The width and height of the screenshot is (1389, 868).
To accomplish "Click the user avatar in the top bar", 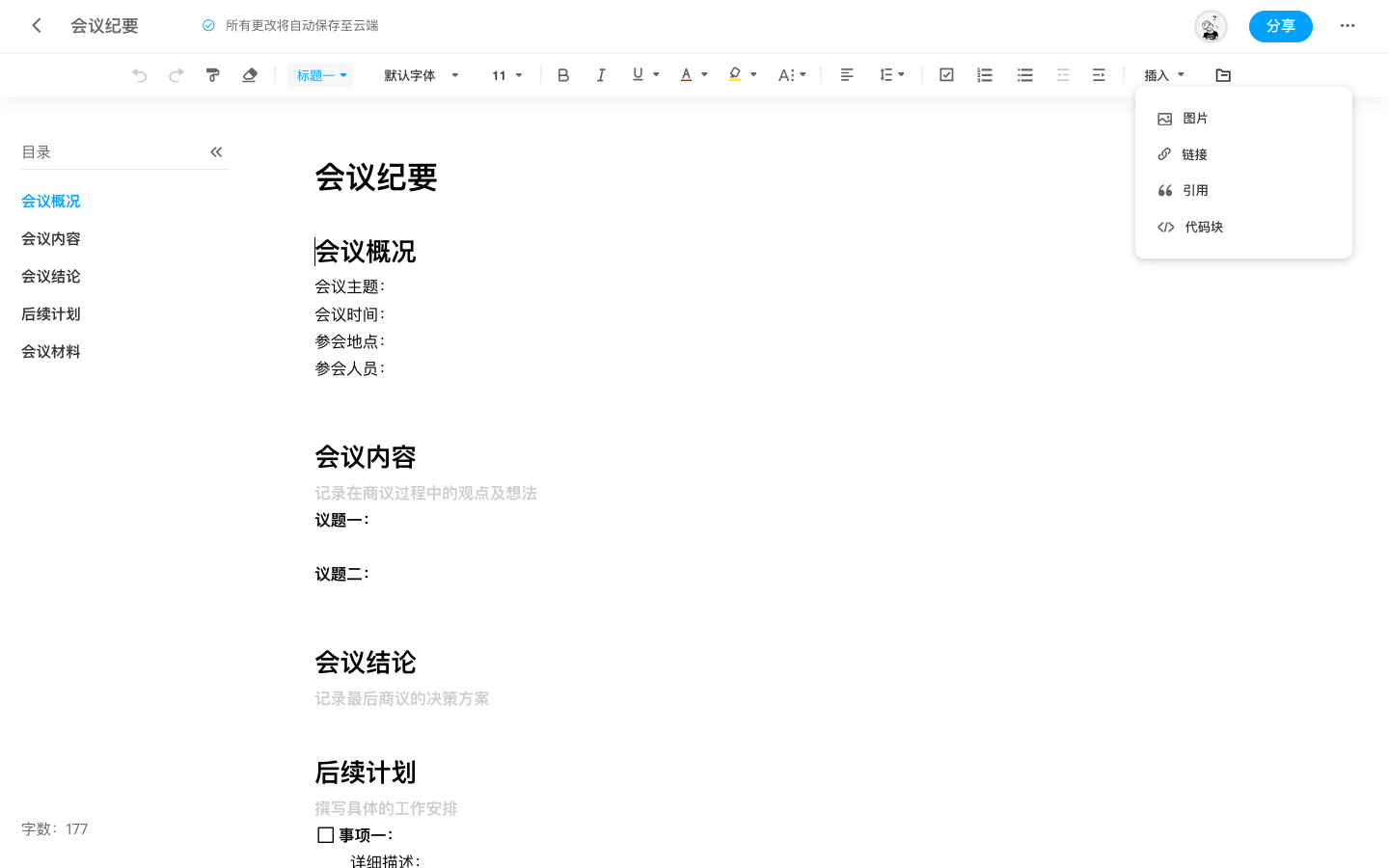I will (1211, 26).
